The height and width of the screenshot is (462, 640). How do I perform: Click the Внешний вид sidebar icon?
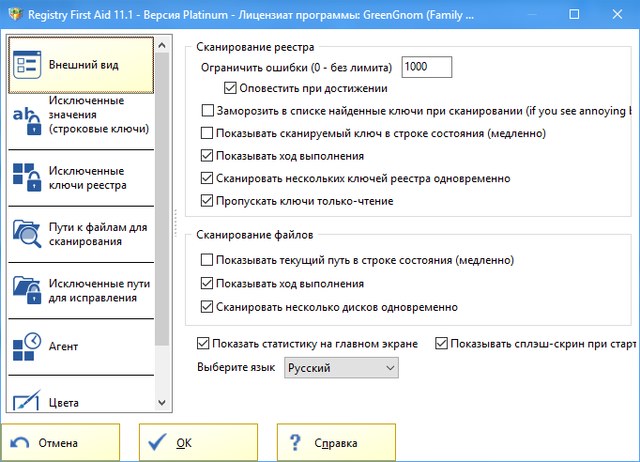coord(28,65)
